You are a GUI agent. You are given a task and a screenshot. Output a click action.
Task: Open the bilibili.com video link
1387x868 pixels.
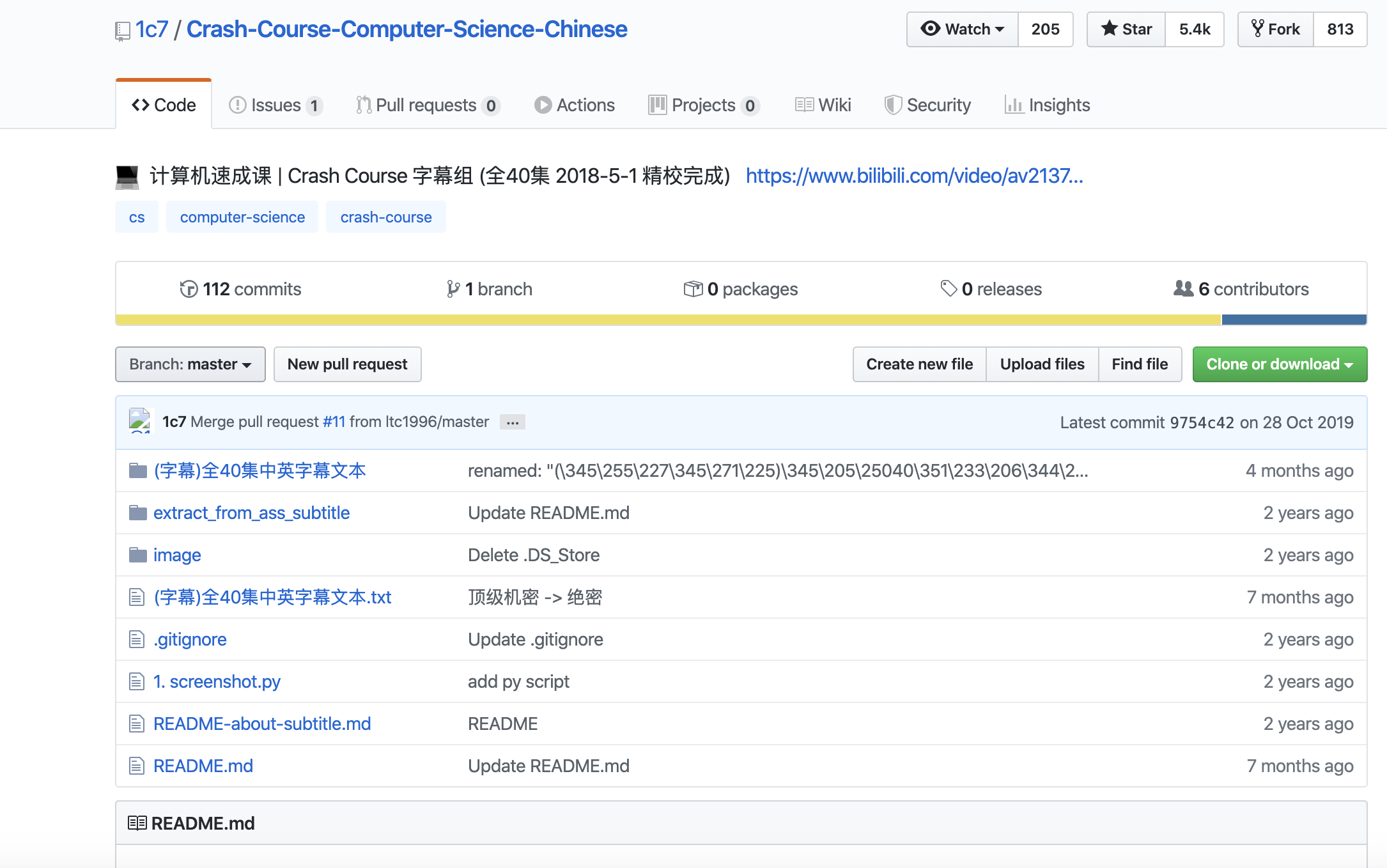pos(915,176)
